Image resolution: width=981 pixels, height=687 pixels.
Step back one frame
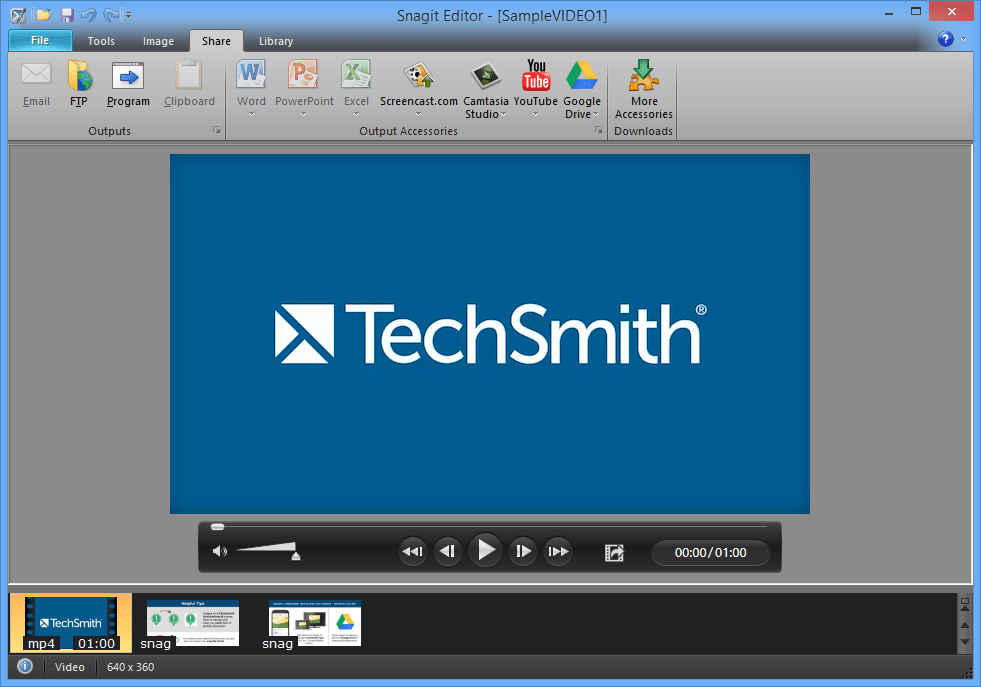[x=447, y=551]
